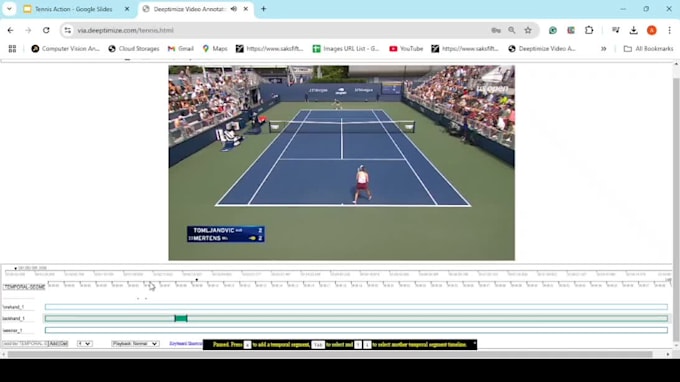Select the Deeptimize Video Annotator tab
This screenshot has width=680, height=382.
coord(189,9)
